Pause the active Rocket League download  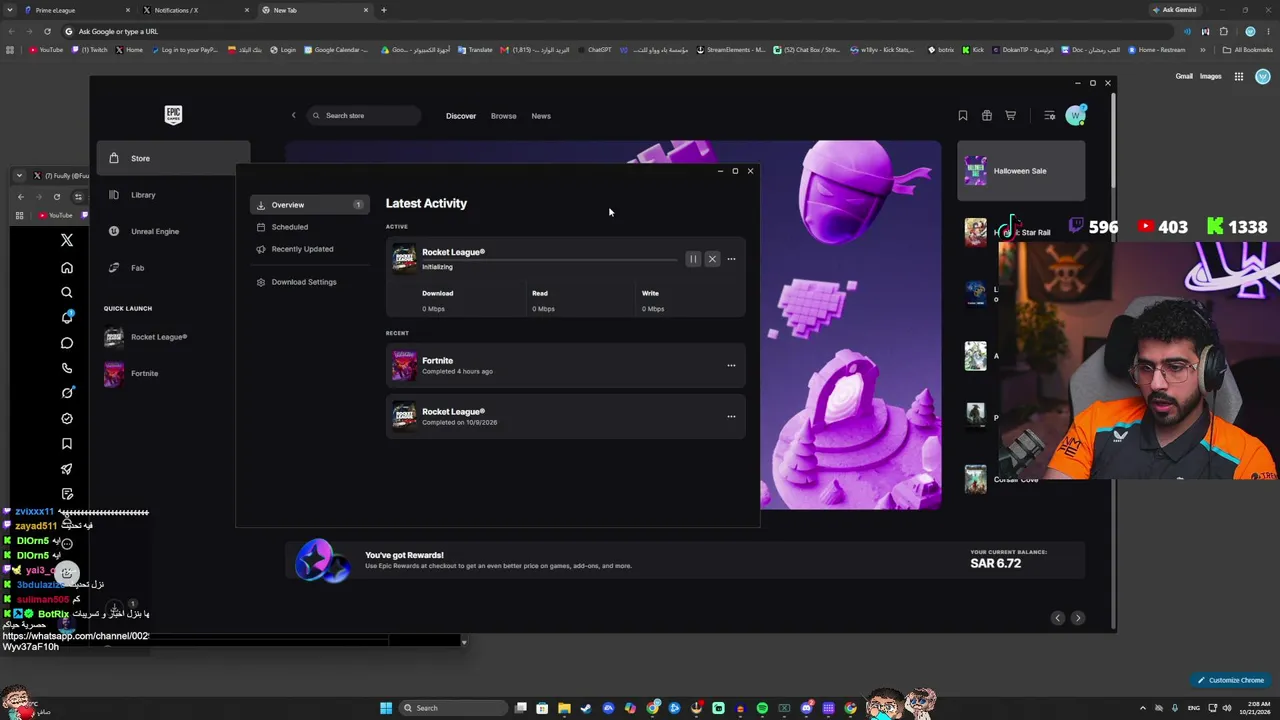pos(693,259)
